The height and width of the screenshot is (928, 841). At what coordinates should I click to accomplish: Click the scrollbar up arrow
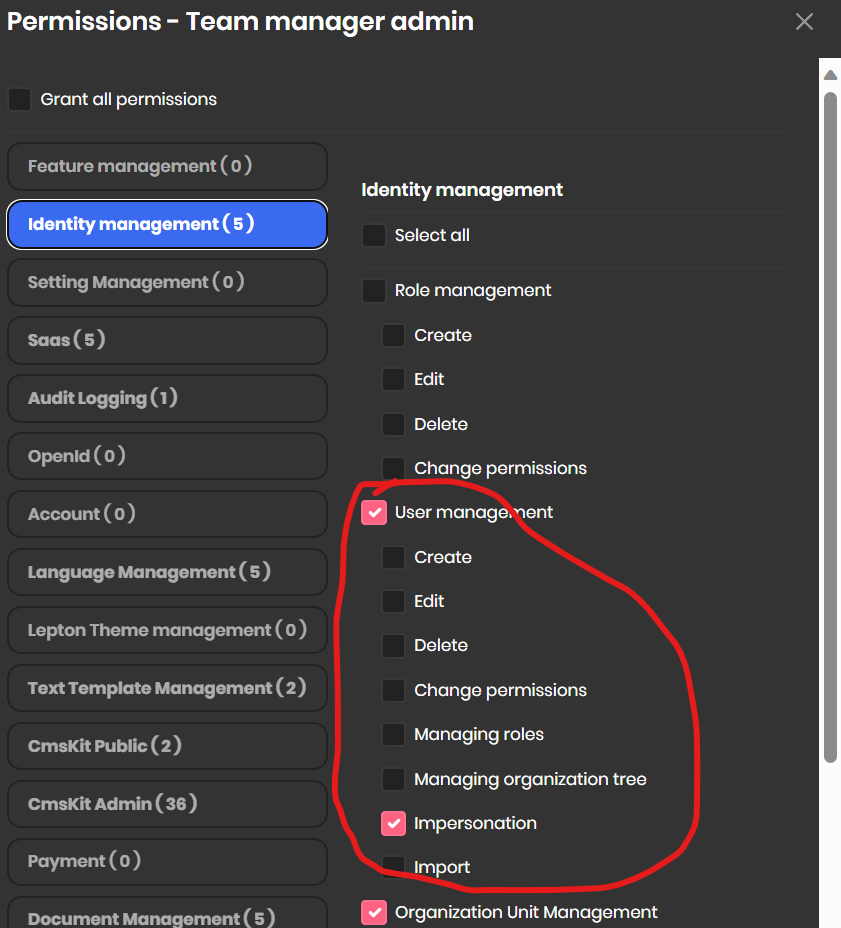point(830,76)
